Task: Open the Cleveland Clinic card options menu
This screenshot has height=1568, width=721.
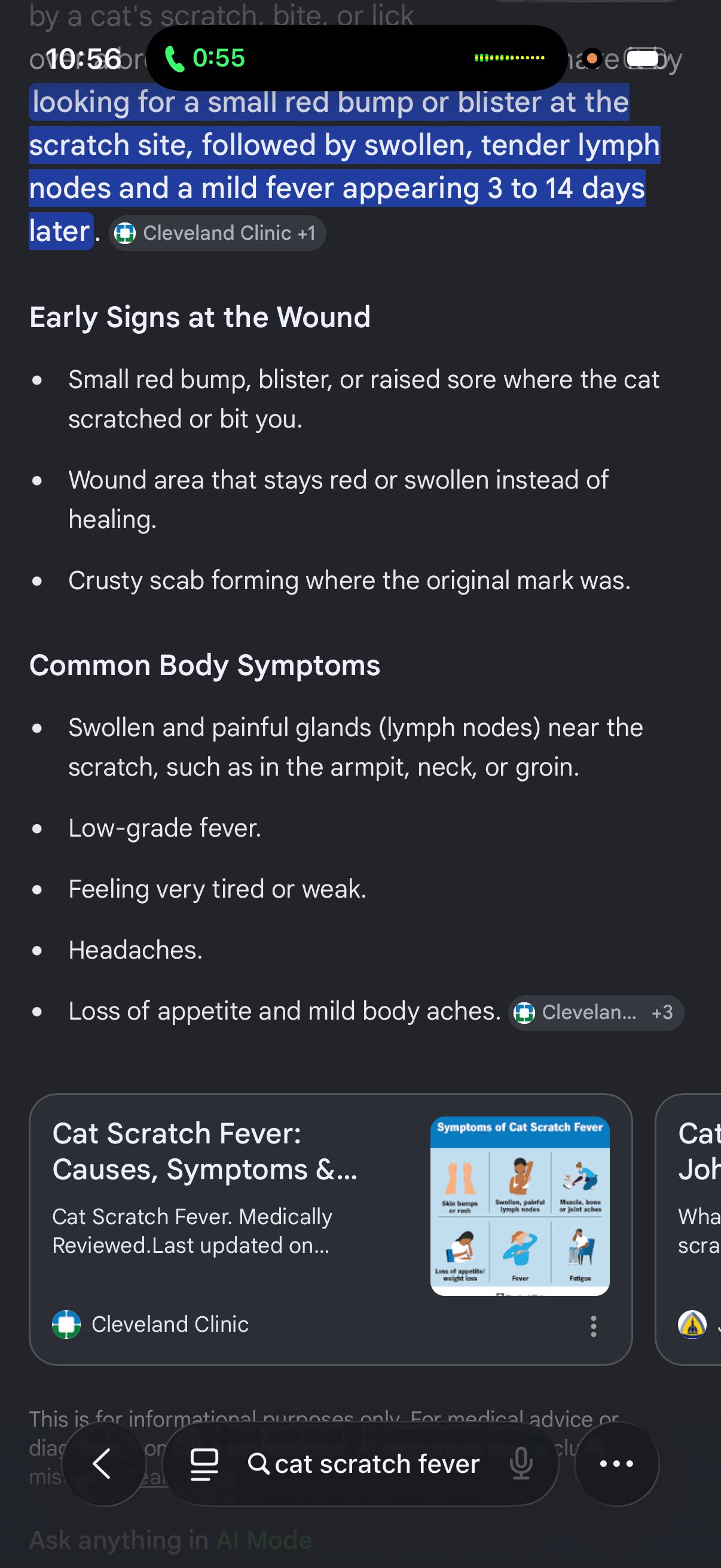Action: click(593, 1326)
